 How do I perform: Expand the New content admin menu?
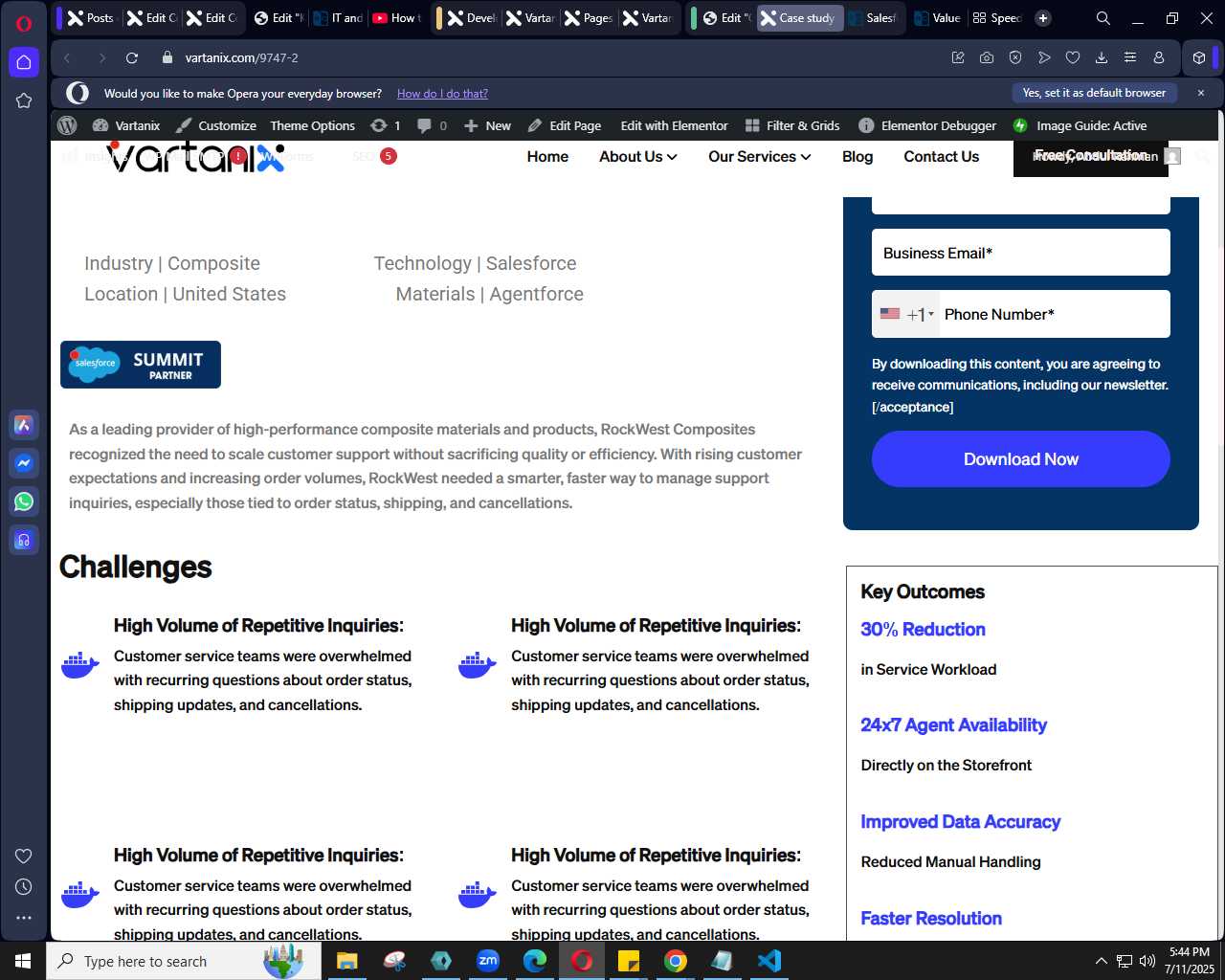(487, 125)
